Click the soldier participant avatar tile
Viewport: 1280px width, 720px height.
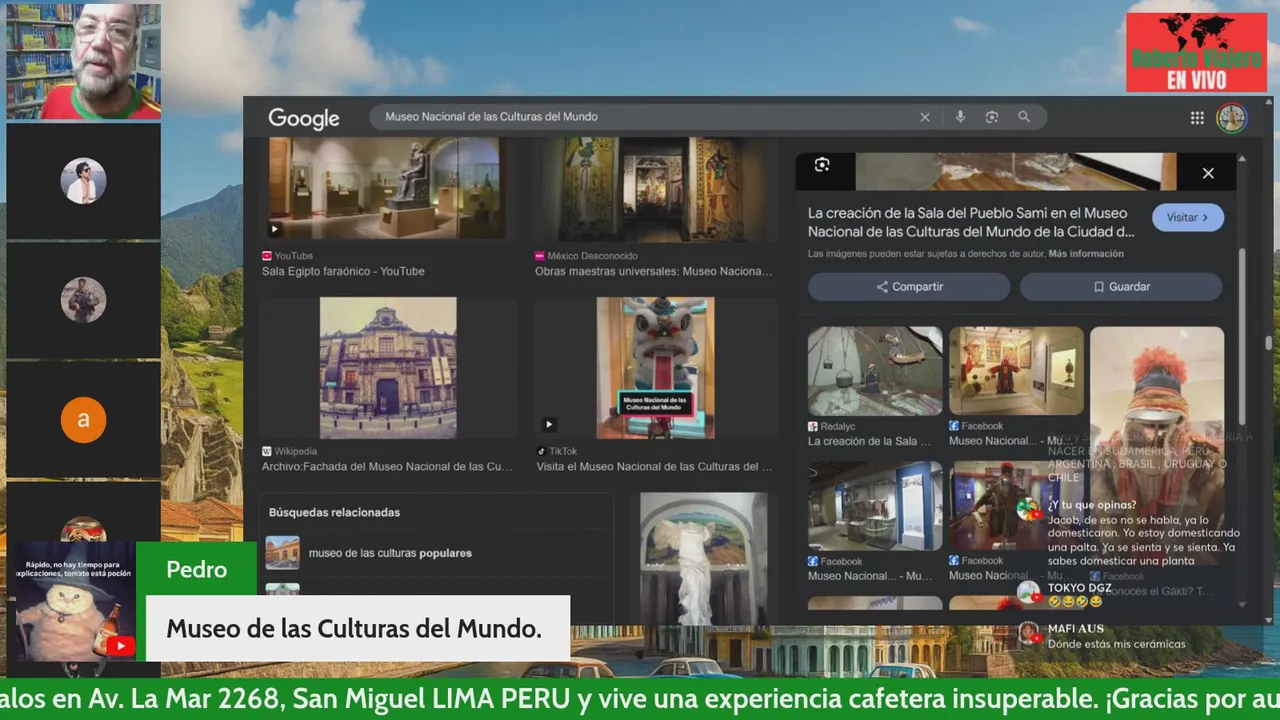pos(83,300)
